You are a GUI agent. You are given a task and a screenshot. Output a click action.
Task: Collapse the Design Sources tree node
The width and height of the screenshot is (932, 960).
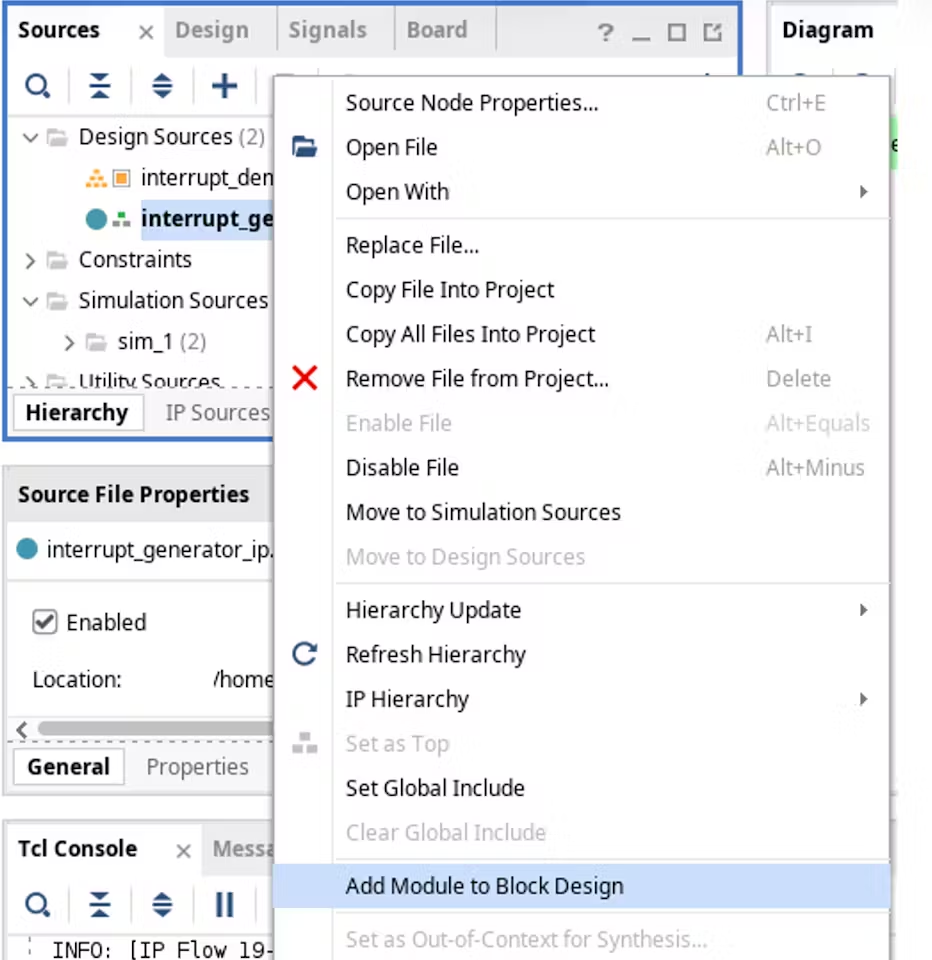coord(31,137)
